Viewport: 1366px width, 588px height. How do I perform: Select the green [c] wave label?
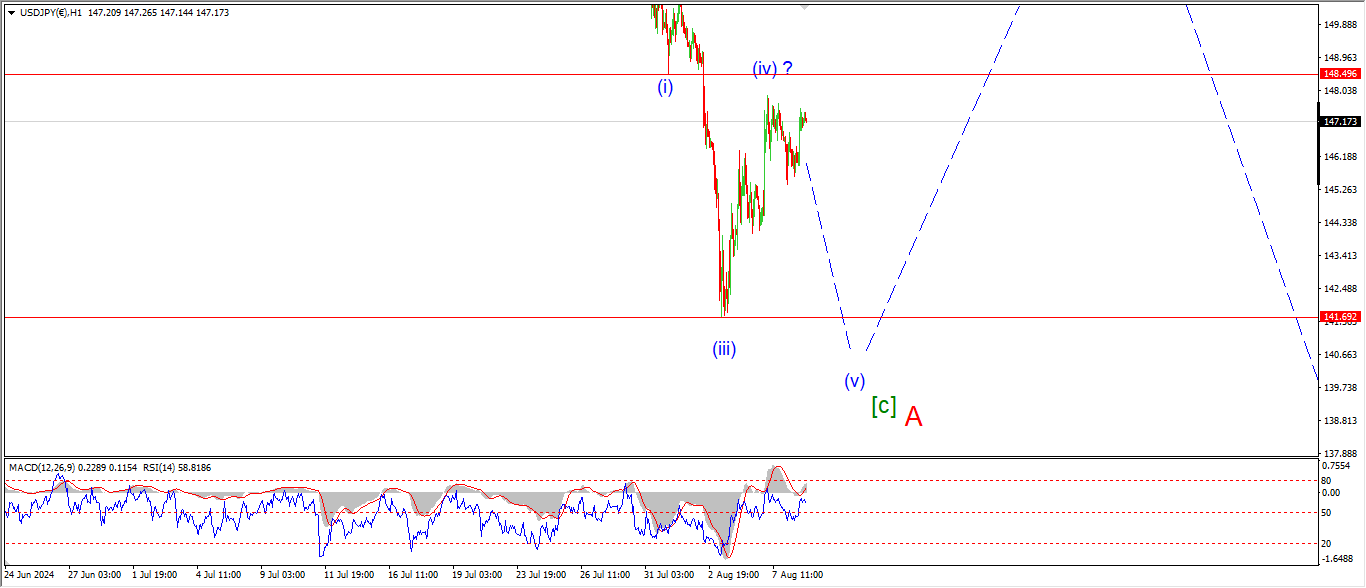[883, 406]
